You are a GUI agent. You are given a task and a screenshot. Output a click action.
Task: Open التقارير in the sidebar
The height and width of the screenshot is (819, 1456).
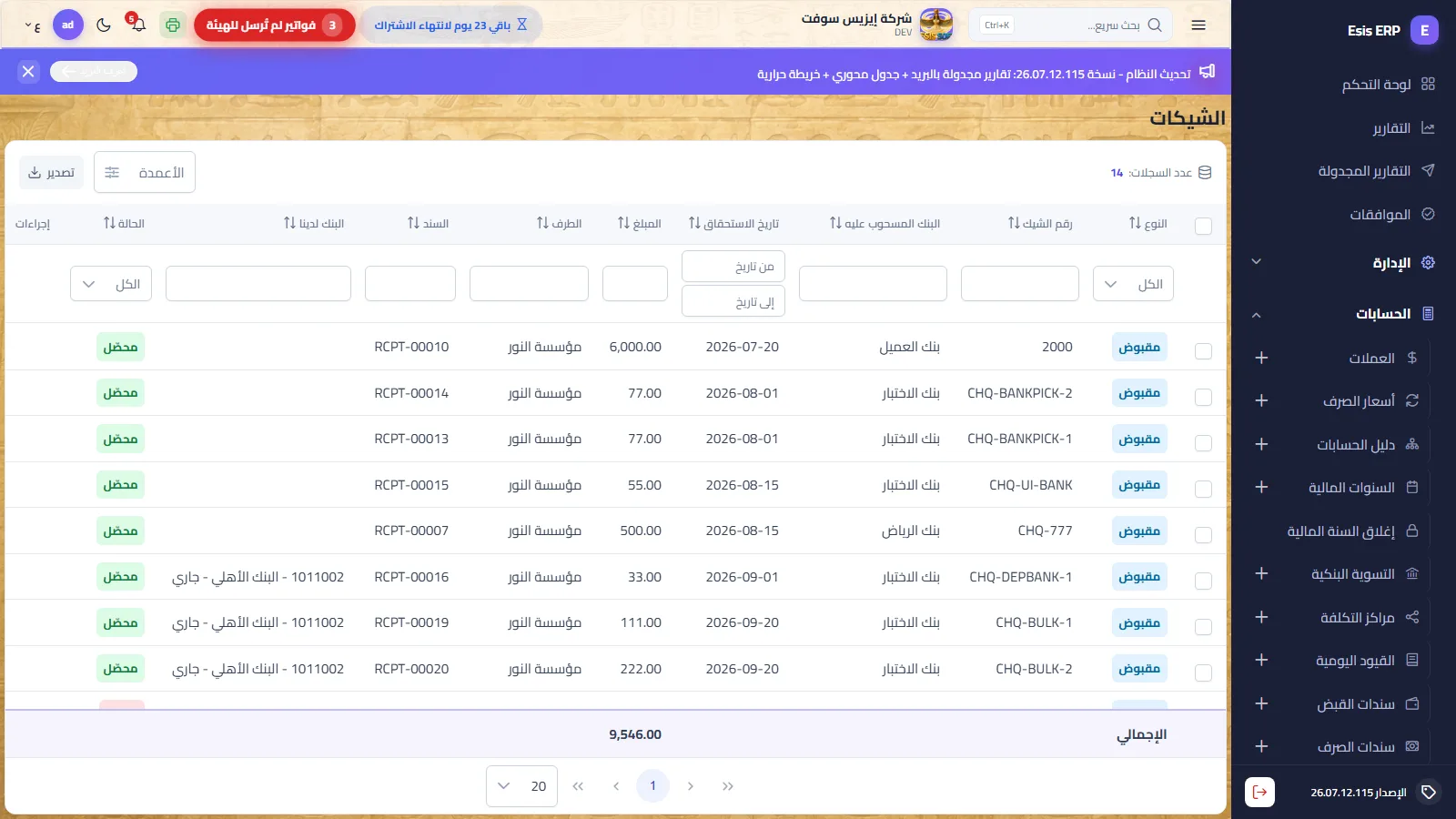coord(1391,128)
